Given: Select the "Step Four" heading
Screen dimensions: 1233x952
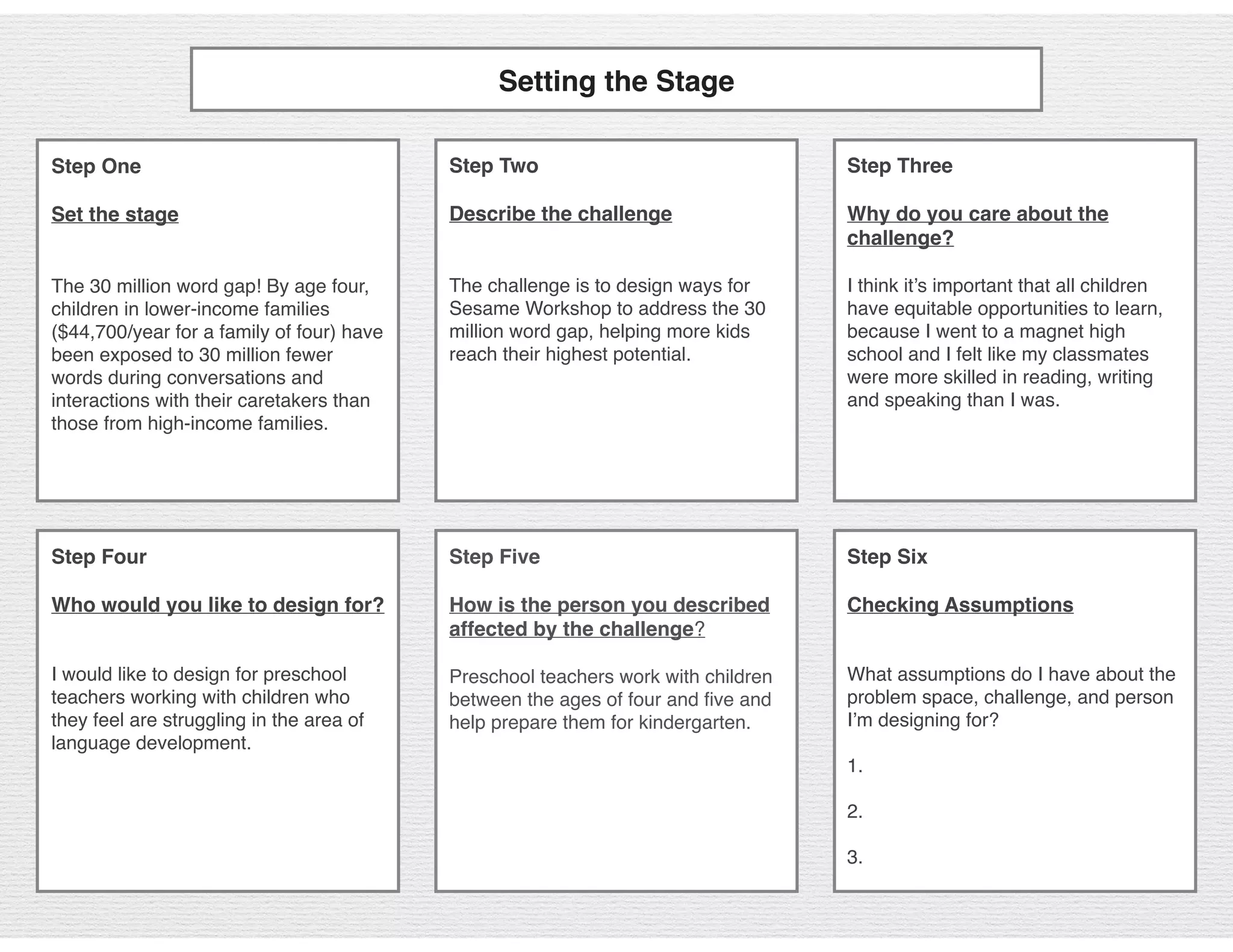Looking at the screenshot, I should (x=99, y=557).
